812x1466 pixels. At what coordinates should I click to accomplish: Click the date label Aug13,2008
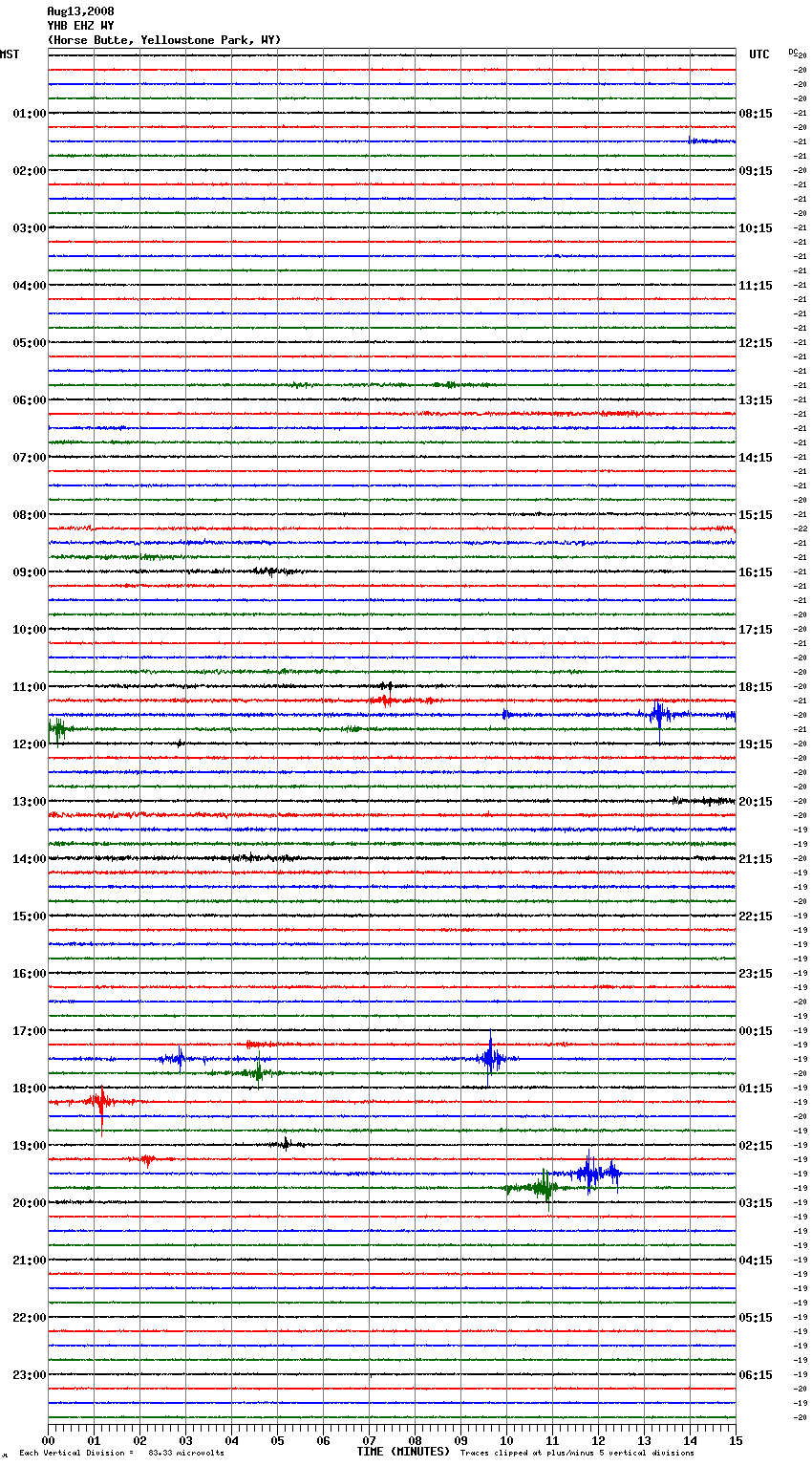(x=80, y=11)
